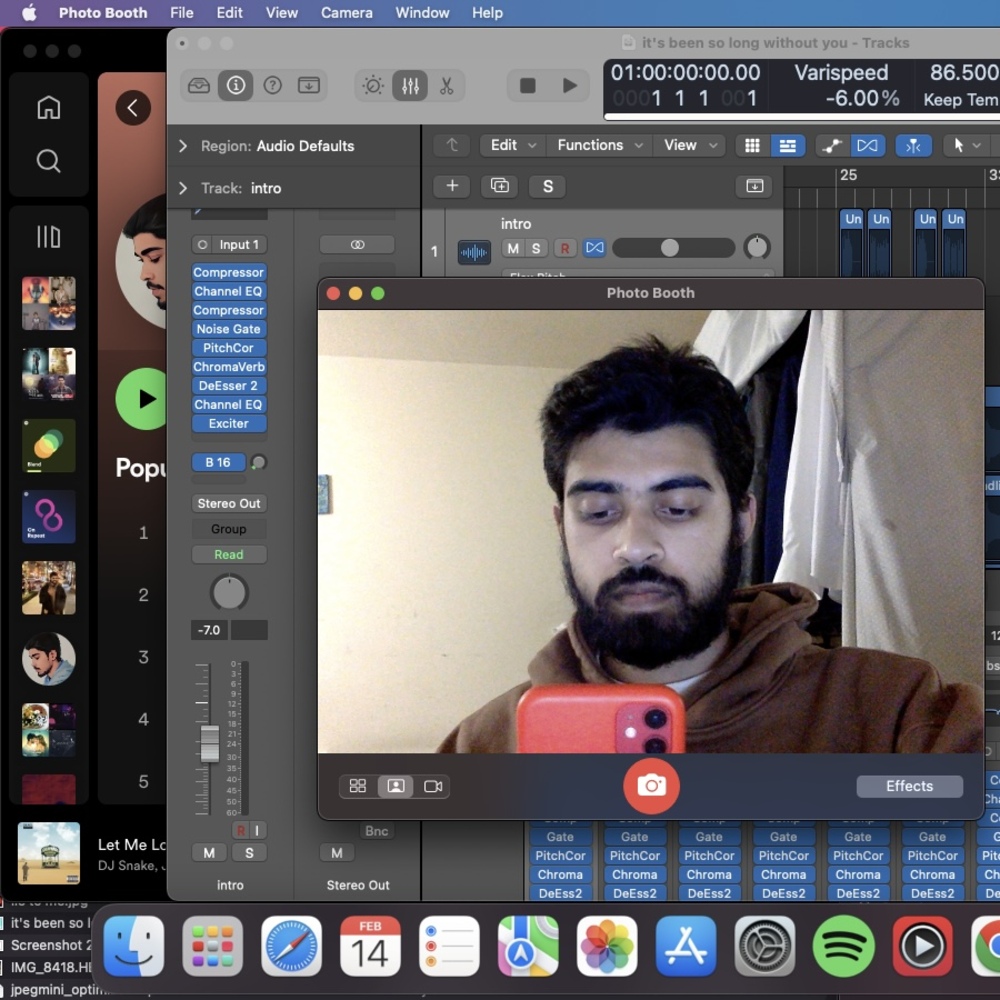Image resolution: width=1000 pixels, height=1000 pixels.
Task: Add new track with plus button
Action: point(452,186)
